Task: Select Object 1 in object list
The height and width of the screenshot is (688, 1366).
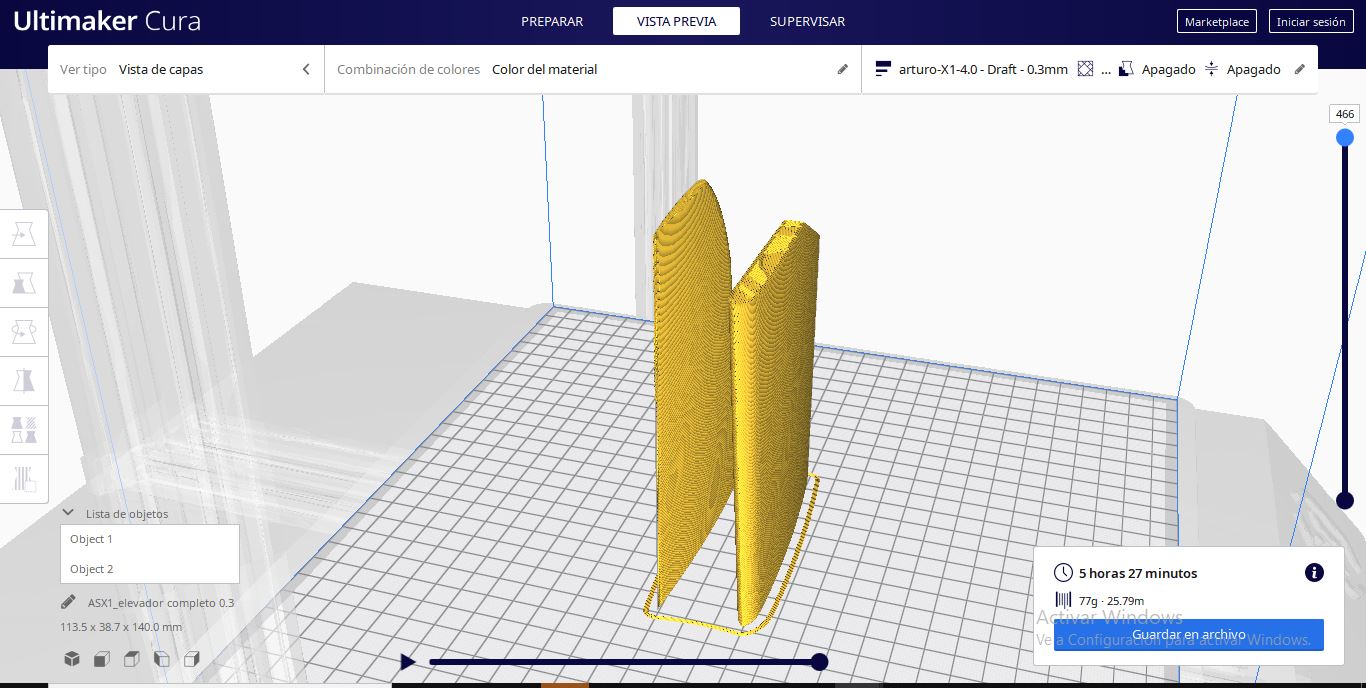Action: (150, 539)
